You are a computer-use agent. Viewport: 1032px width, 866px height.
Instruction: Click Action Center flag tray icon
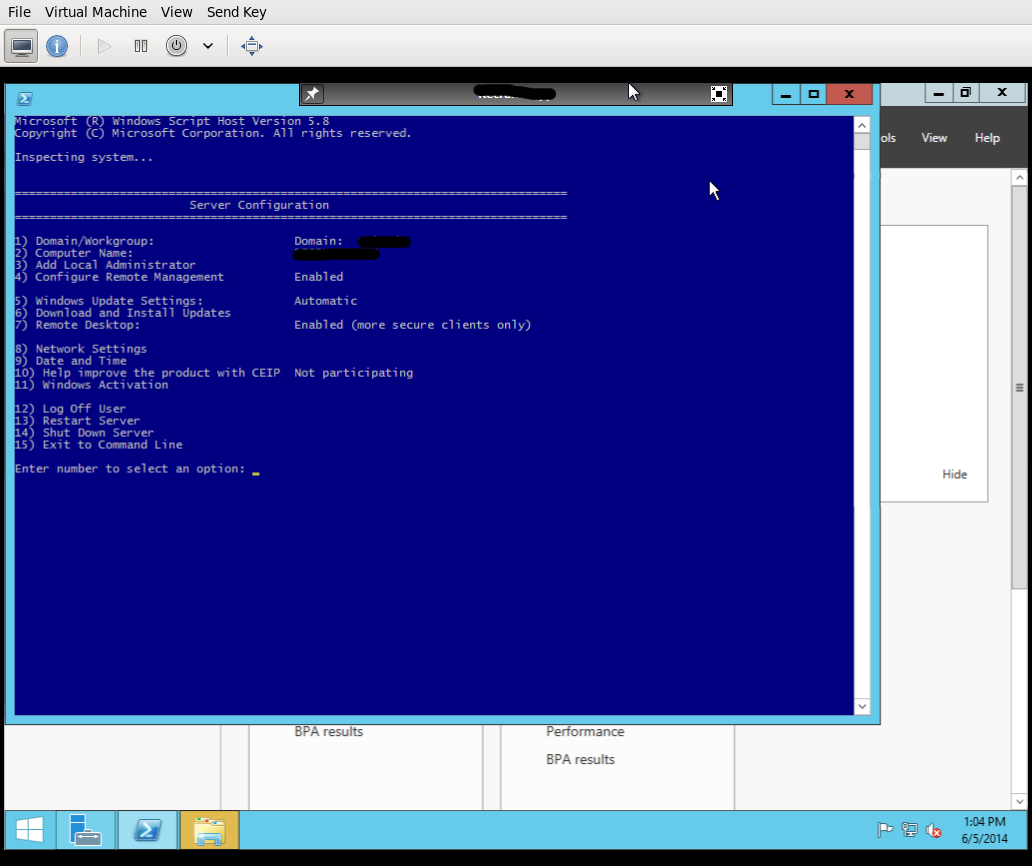(x=885, y=830)
